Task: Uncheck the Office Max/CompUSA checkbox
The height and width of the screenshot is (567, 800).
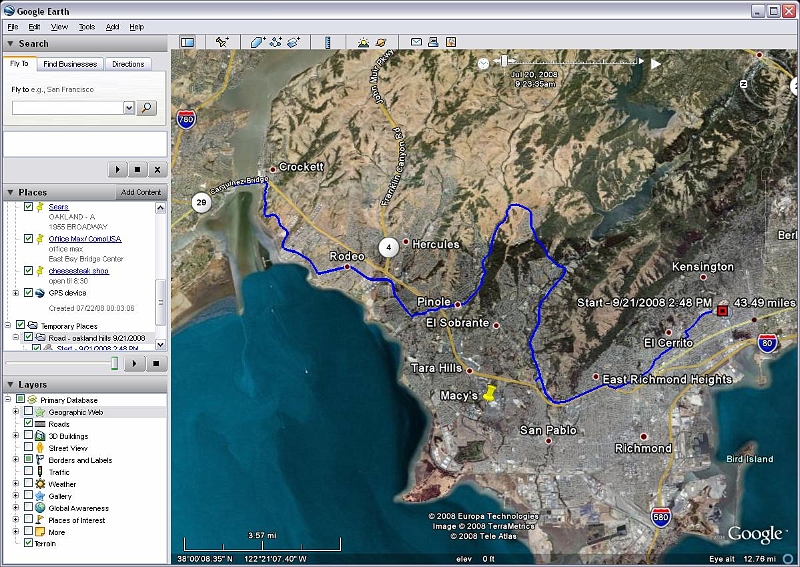Action: pyautogui.click(x=29, y=238)
